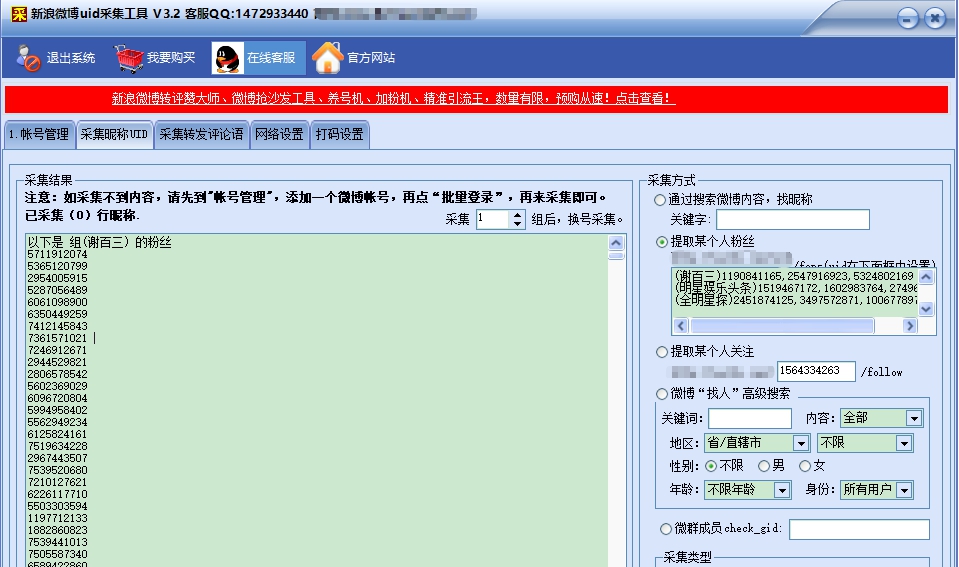This screenshot has width=959, height=567.
Task: Click header line 以下是 组(谢百三) 的粉丝
Action: [100, 242]
